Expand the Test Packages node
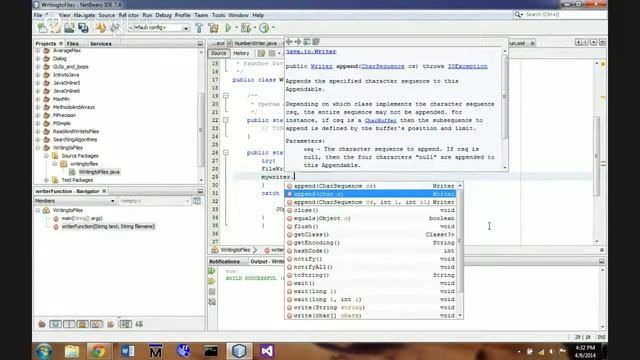640x360 pixels. 46,180
